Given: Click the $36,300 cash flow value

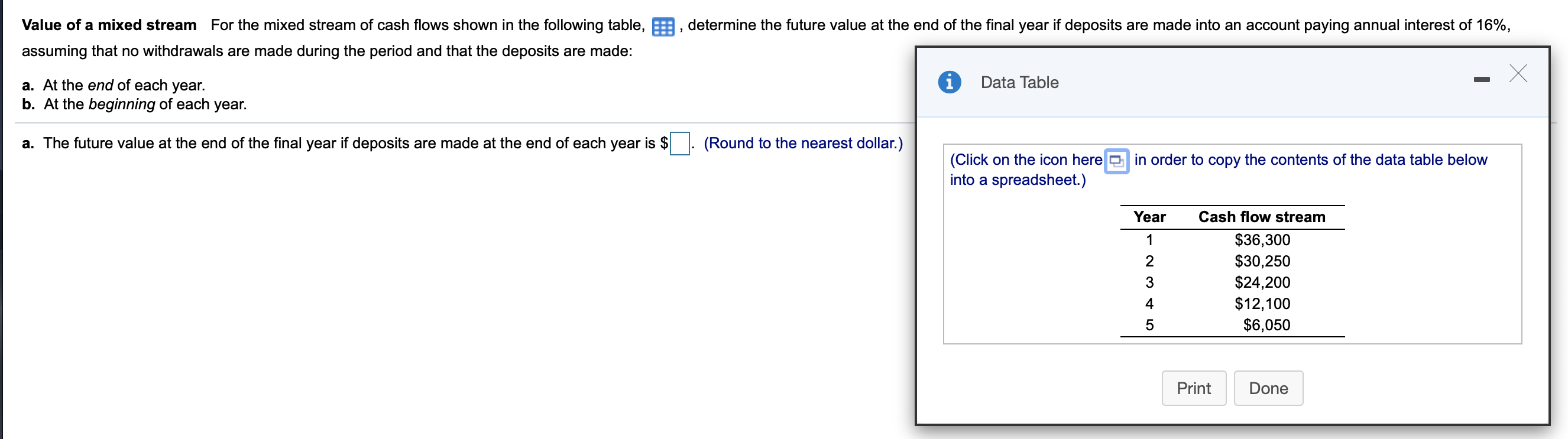Looking at the screenshot, I should (1262, 240).
